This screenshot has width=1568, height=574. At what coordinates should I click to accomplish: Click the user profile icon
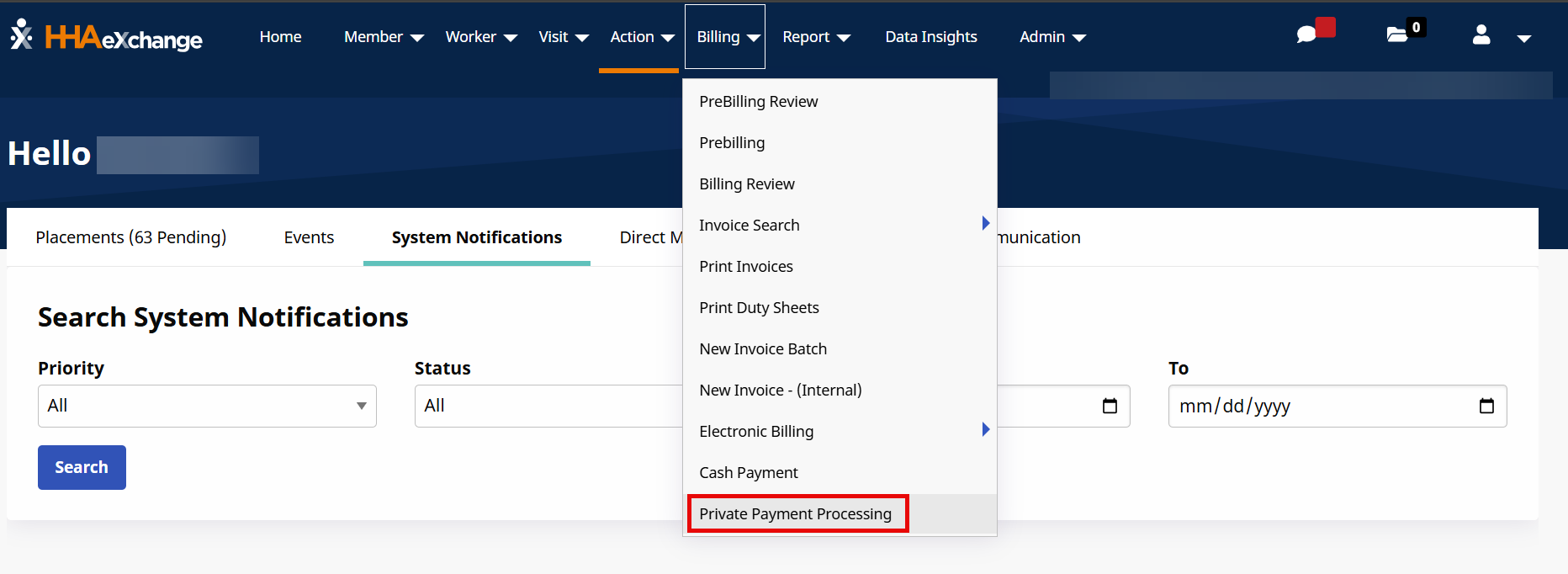(x=1481, y=35)
